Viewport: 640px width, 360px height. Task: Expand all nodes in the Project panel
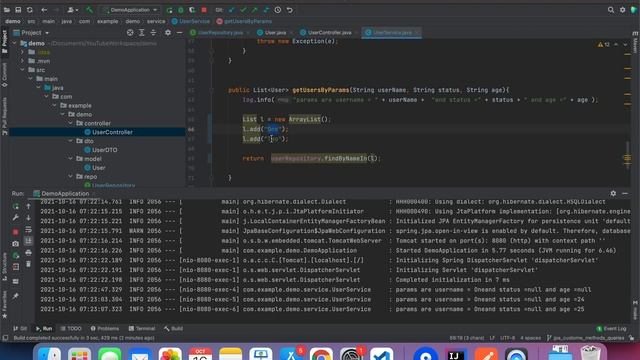click(142, 33)
